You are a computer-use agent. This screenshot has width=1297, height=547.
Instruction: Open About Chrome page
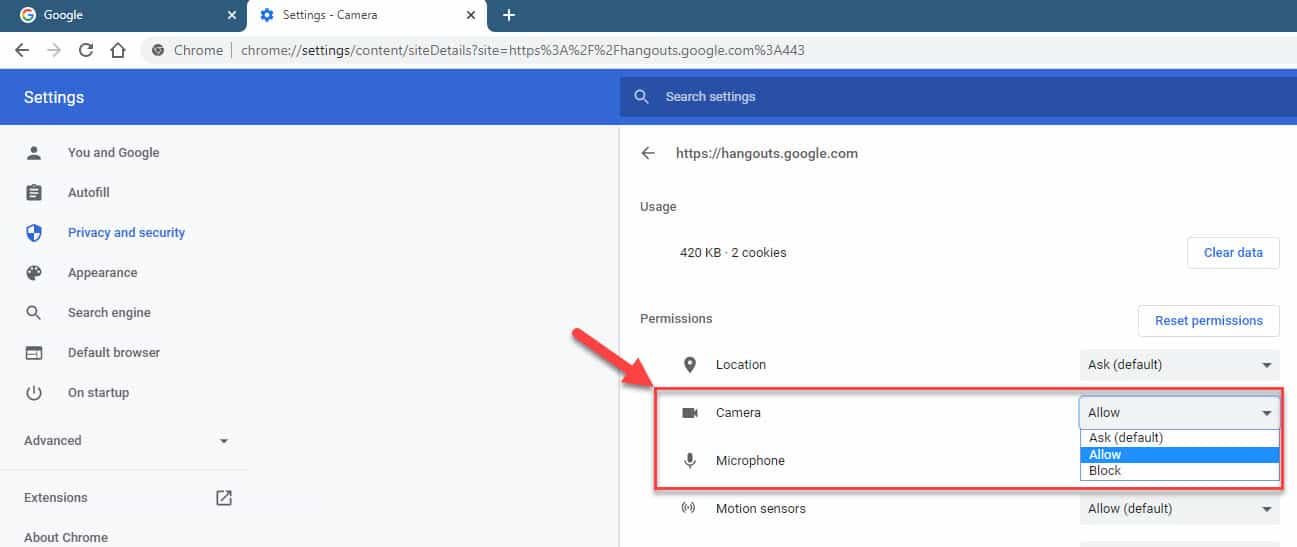(x=66, y=537)
